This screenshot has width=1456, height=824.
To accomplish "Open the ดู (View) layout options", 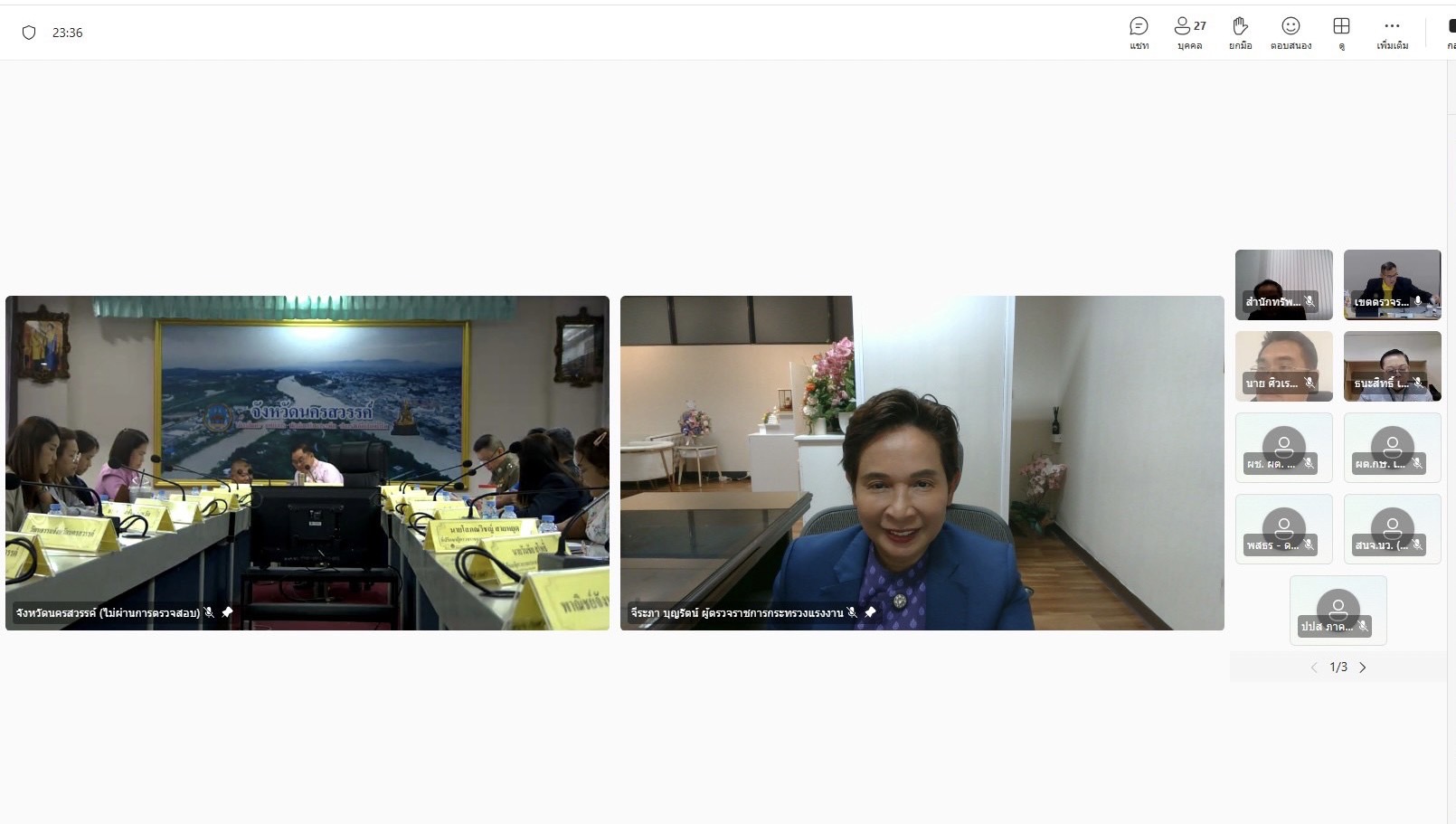I will tap(1341, 33).
